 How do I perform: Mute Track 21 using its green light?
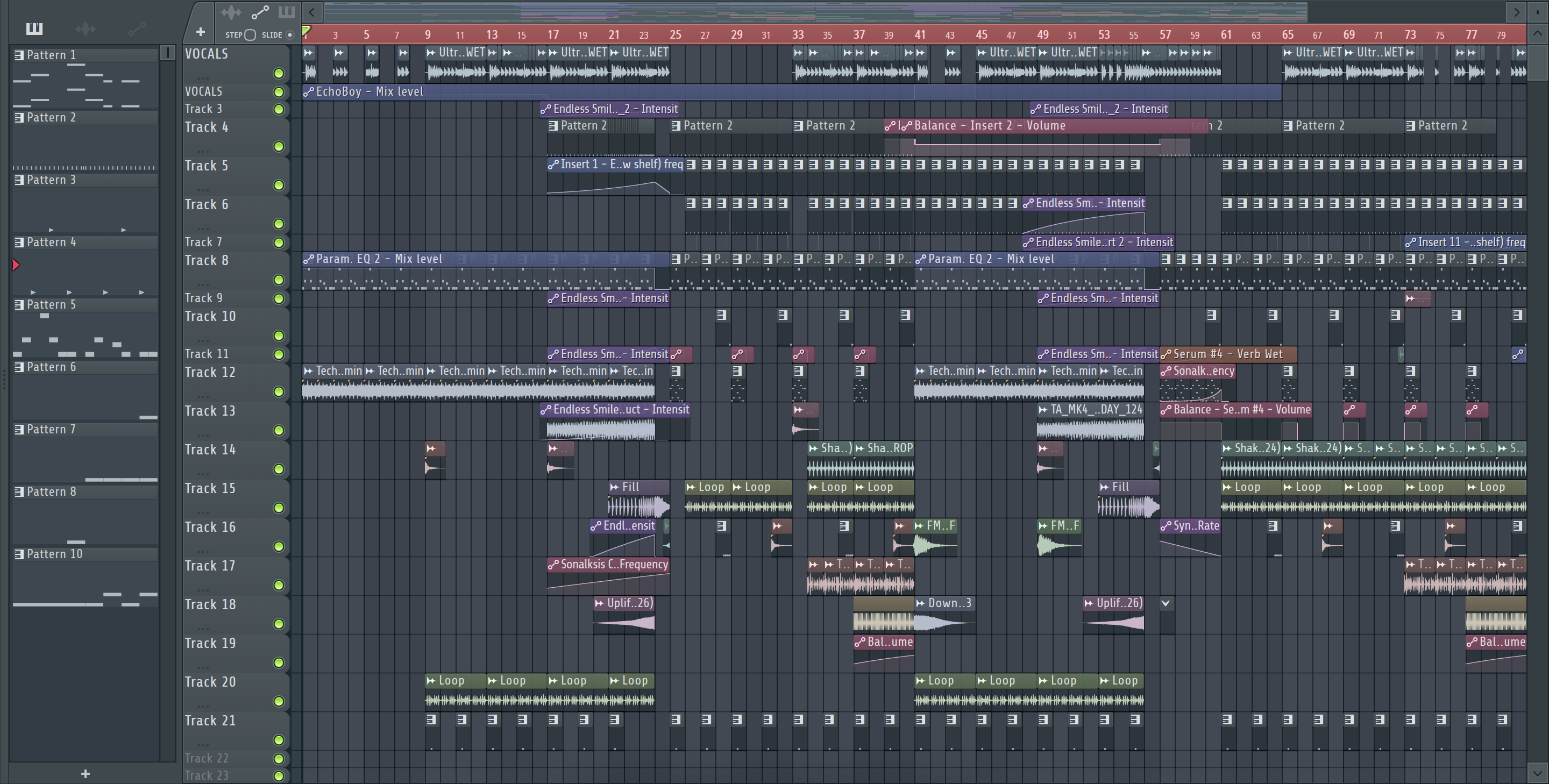[279, 739]
